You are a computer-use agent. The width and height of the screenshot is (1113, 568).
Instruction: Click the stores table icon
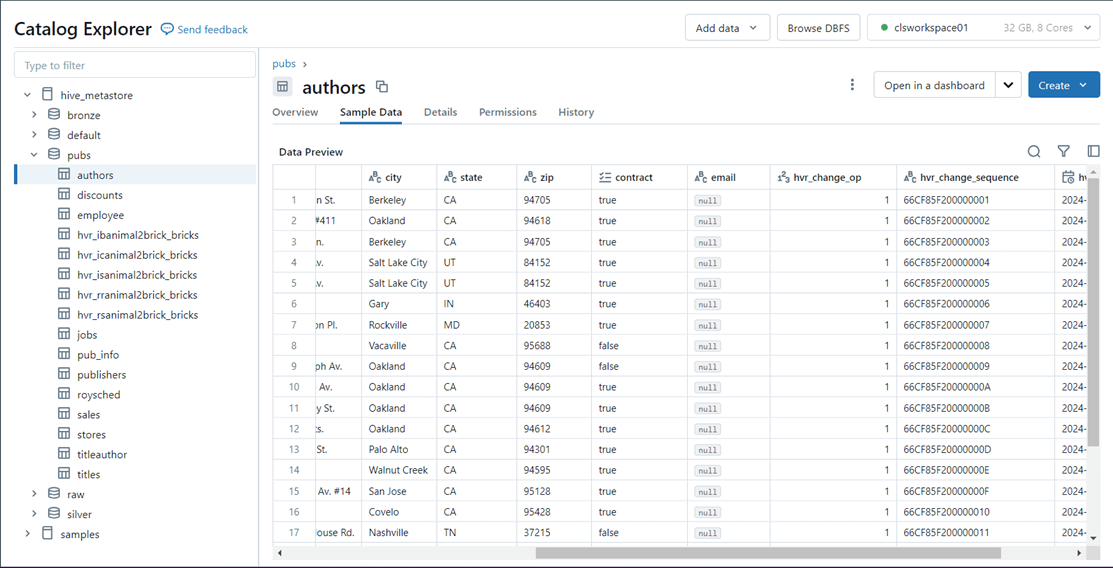pos(64,434)
